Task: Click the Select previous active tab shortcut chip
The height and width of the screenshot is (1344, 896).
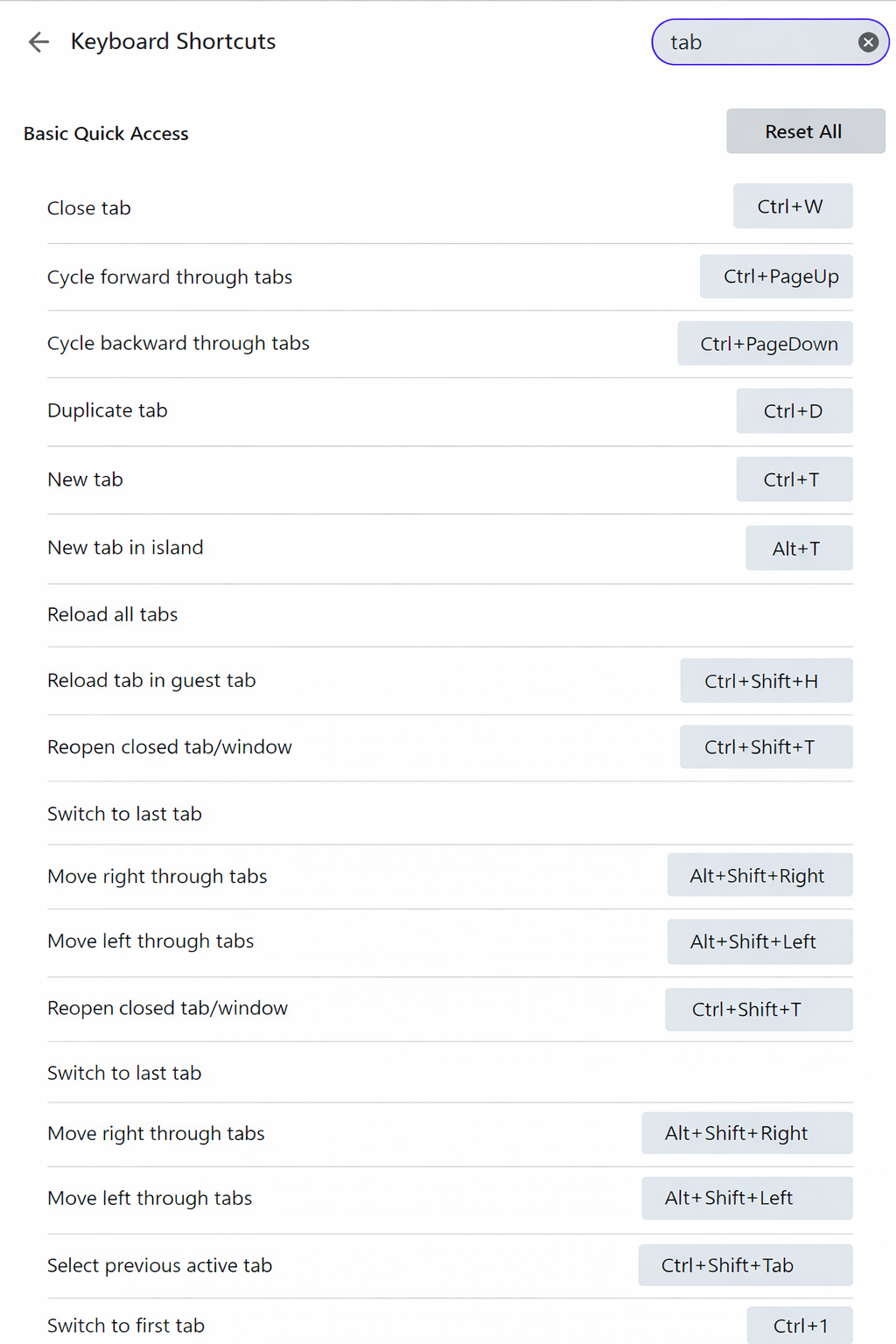Action: [745, 1265]
